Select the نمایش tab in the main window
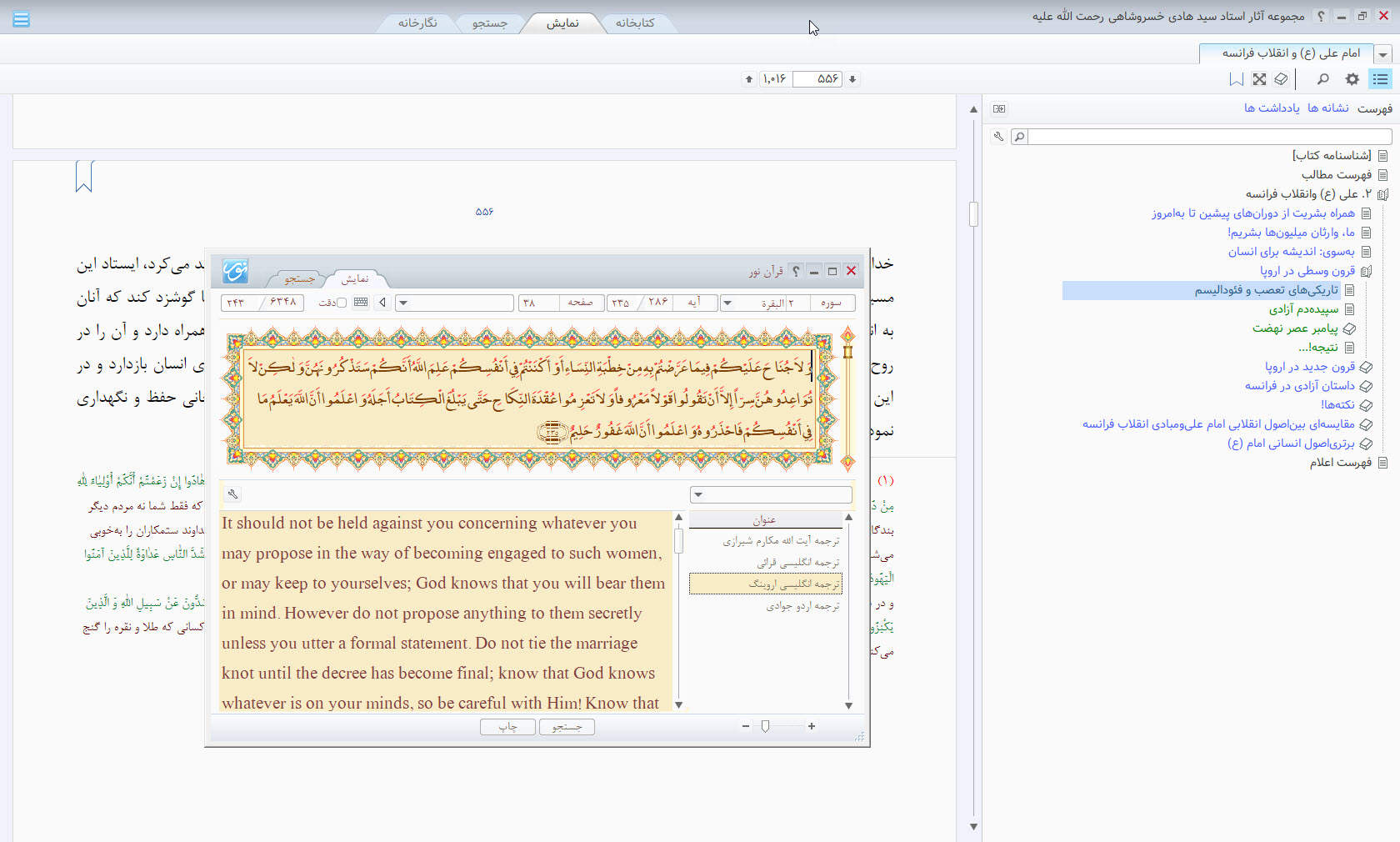This screenshot has width=1400, height=842. pyautogui.click(x=562, y=23)
